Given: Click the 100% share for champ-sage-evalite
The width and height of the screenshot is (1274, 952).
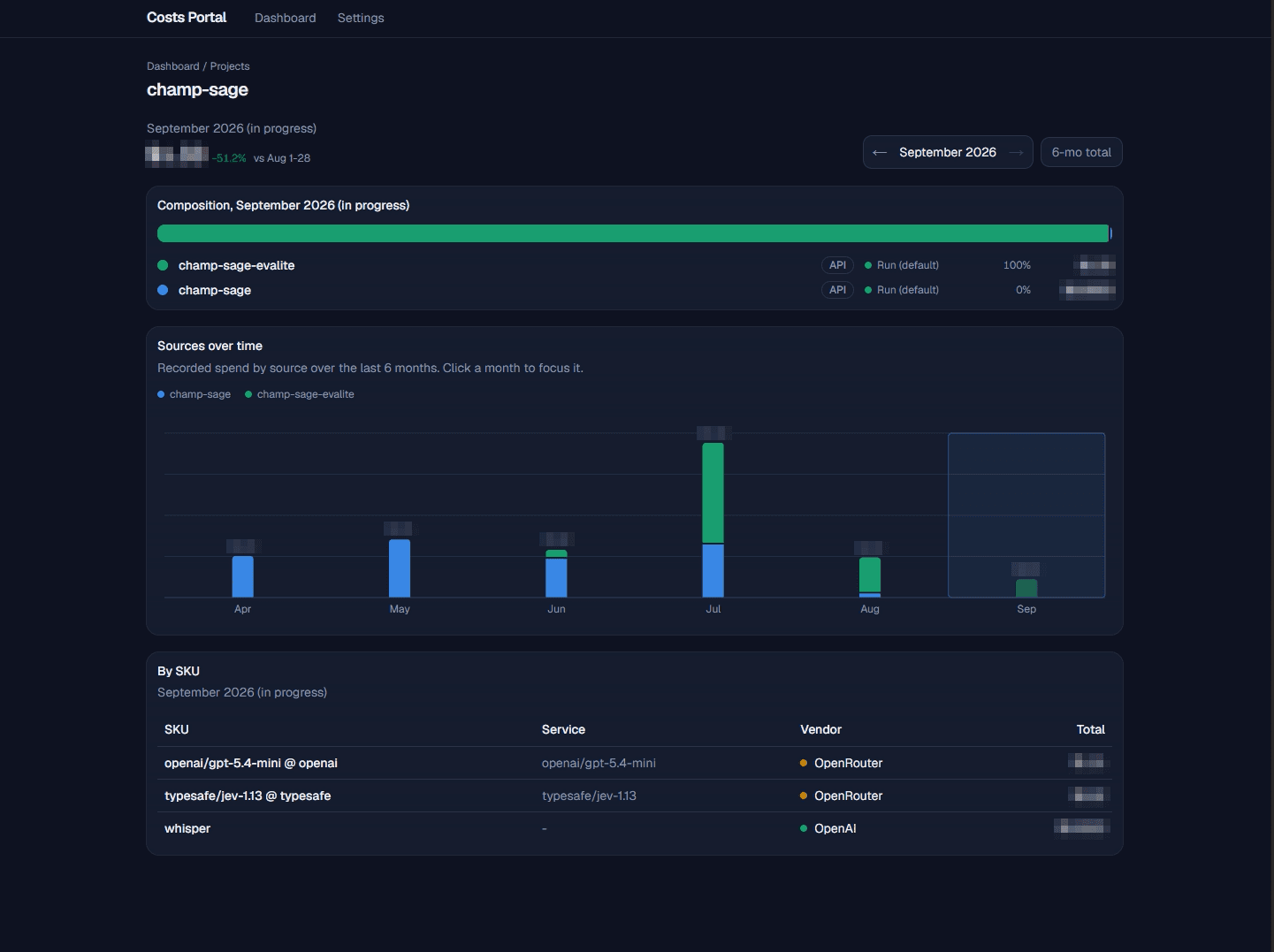Looking at the screenshot, I should pyautogui.click(x=1017, y=265).
